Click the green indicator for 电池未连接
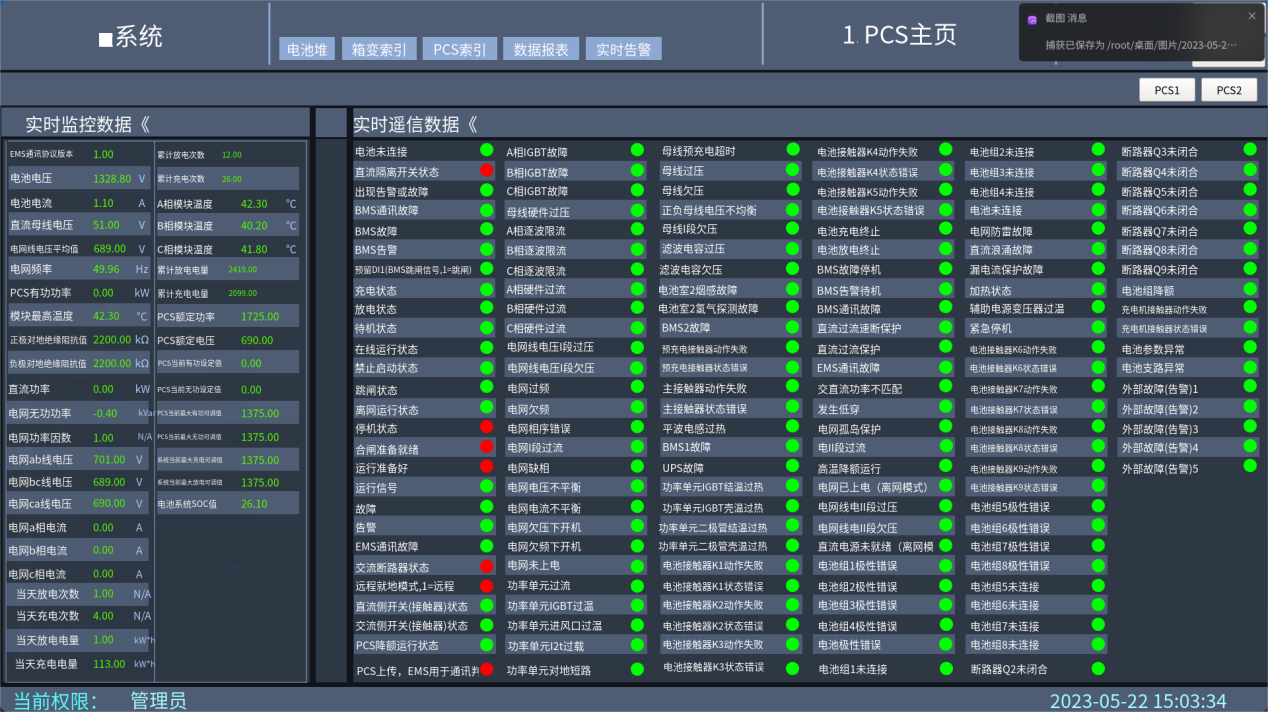The image size is (1268, 712). click(x=486, y=151)
